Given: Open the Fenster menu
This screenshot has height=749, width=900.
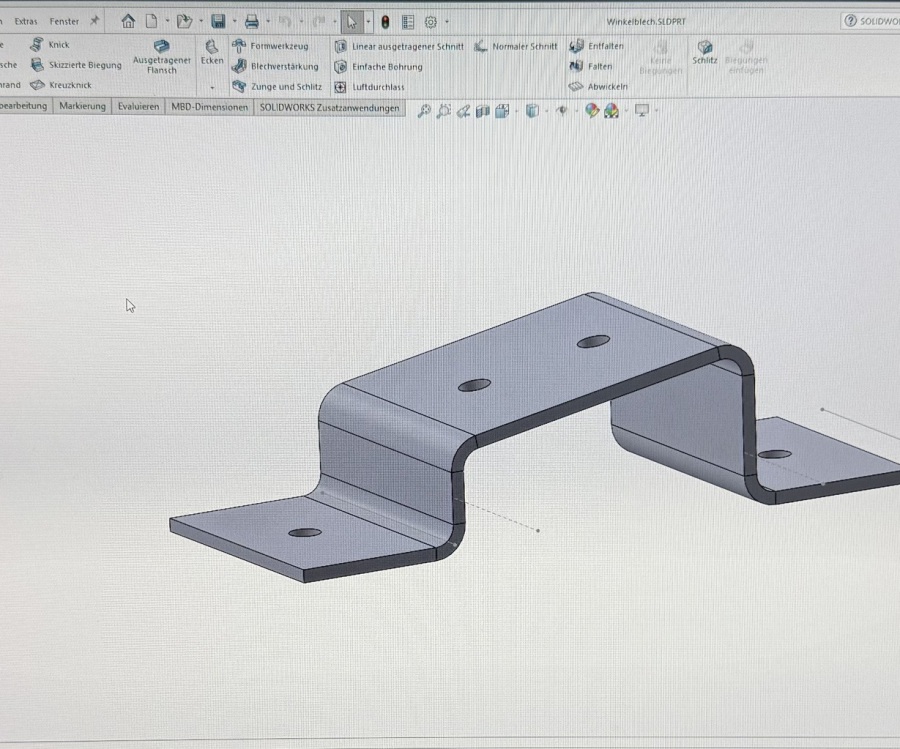Looking at the screenshot, I should pyautogui.click(x=64, y=21).
